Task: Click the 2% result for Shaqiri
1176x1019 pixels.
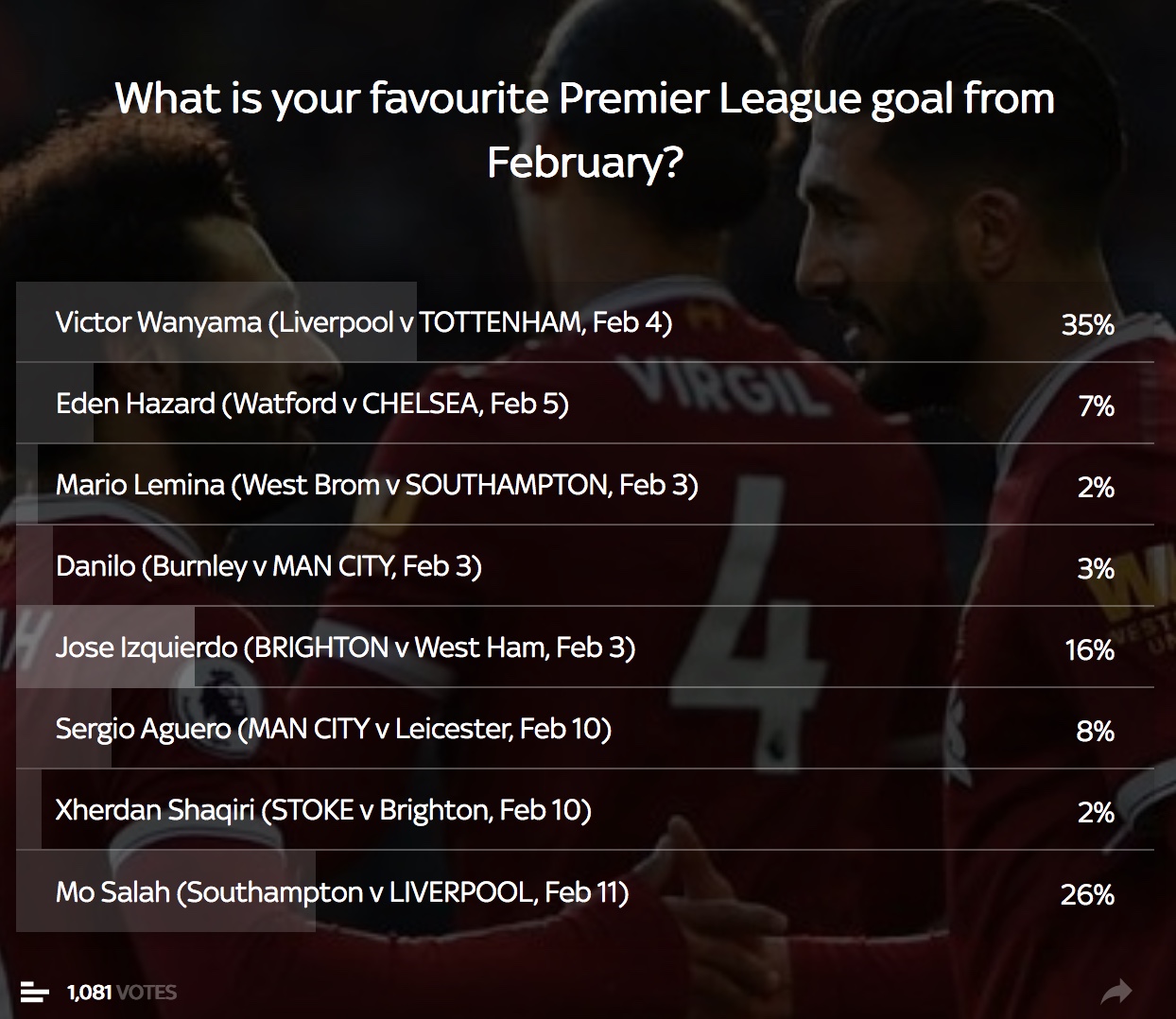Action: tap(1097, 813)
